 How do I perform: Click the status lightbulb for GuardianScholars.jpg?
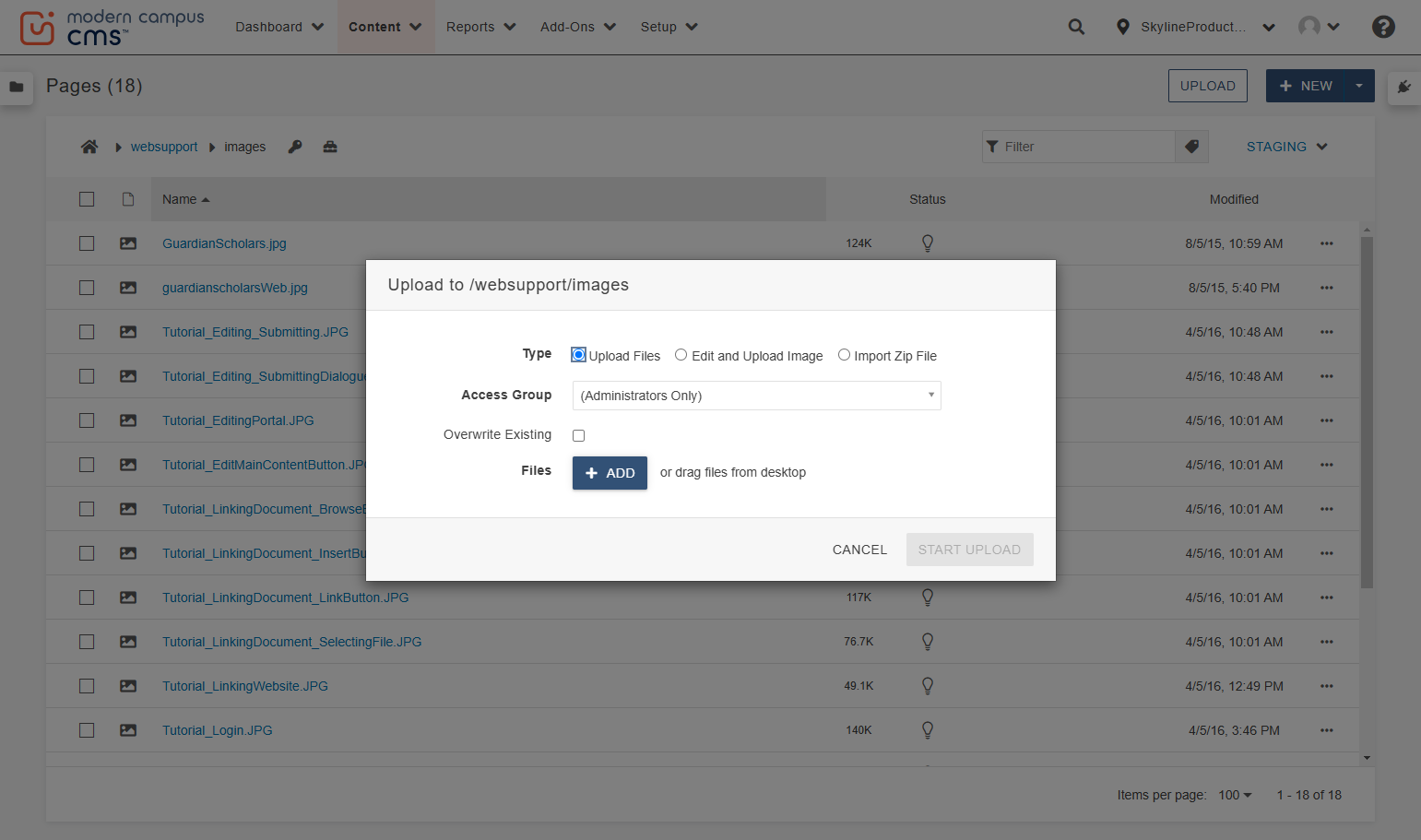pos(928,243)
